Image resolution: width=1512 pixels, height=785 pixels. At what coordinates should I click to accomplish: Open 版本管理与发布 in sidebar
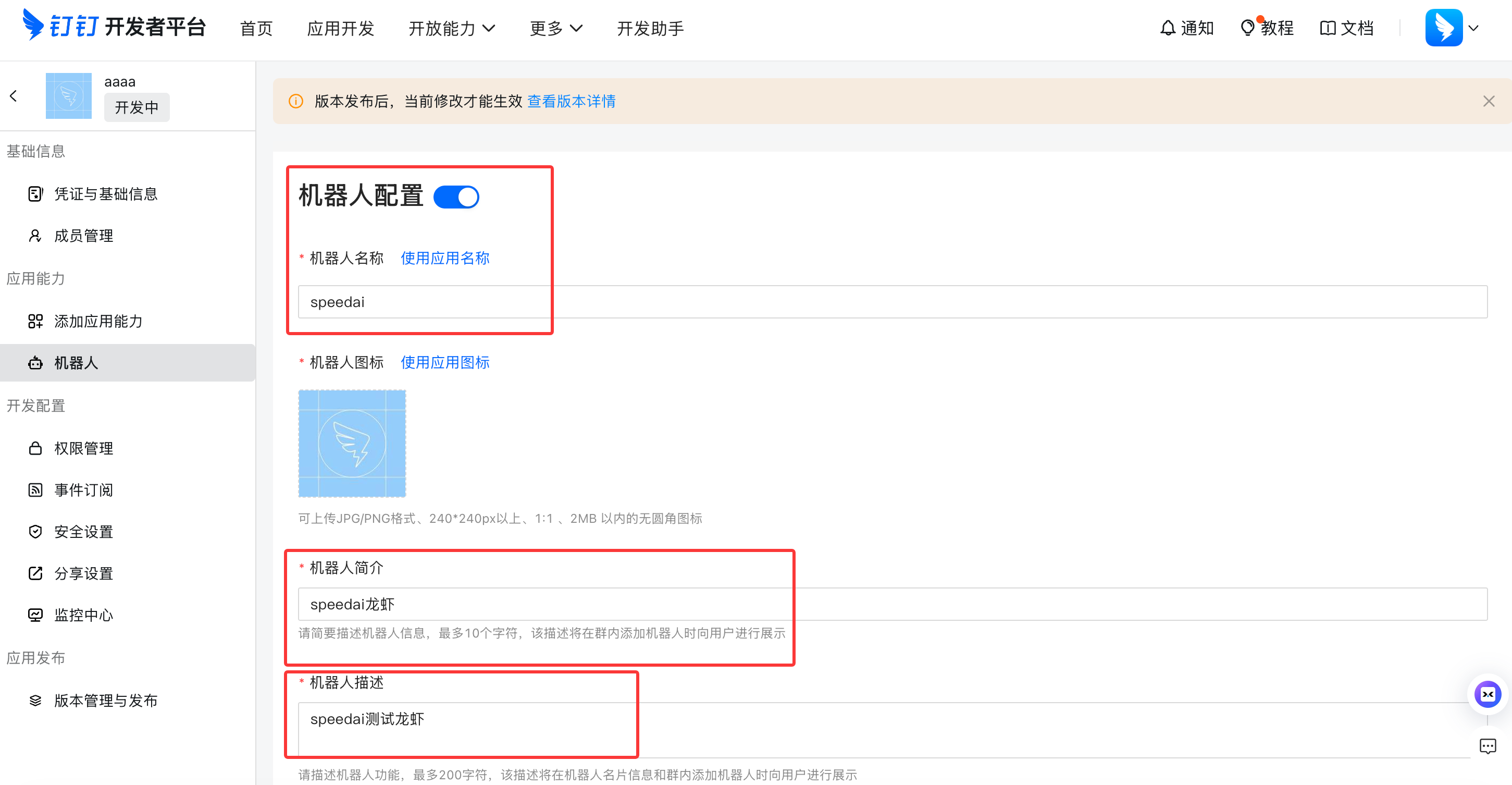click(x=127, y=701)
